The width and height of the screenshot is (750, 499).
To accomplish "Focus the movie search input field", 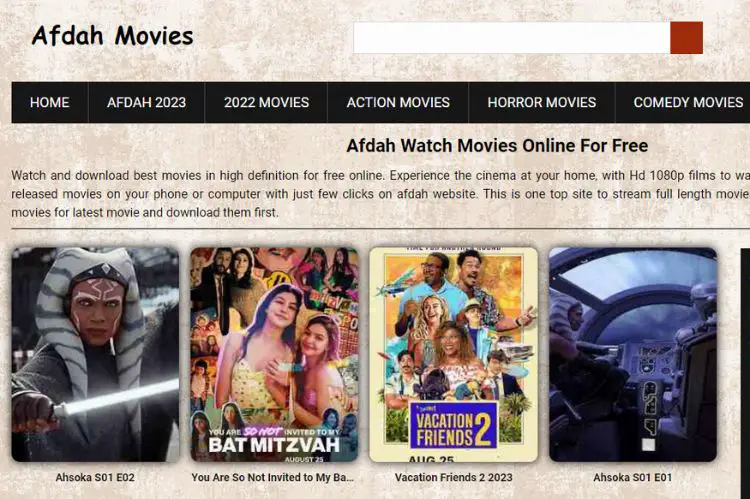I will (512, 37).
